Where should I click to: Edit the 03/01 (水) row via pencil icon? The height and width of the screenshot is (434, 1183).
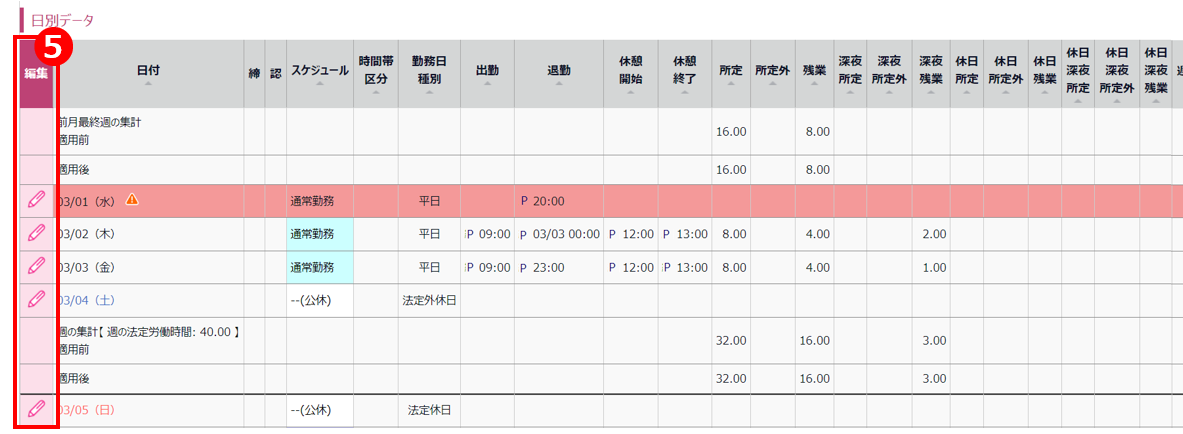[35, 200]
